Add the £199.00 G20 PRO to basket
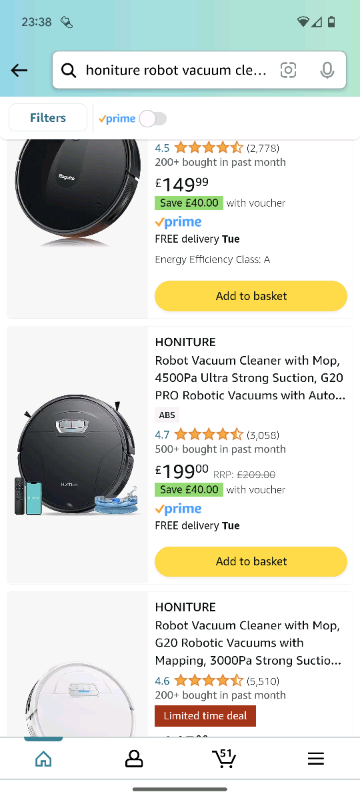360x800 pixels. [251, 561]
